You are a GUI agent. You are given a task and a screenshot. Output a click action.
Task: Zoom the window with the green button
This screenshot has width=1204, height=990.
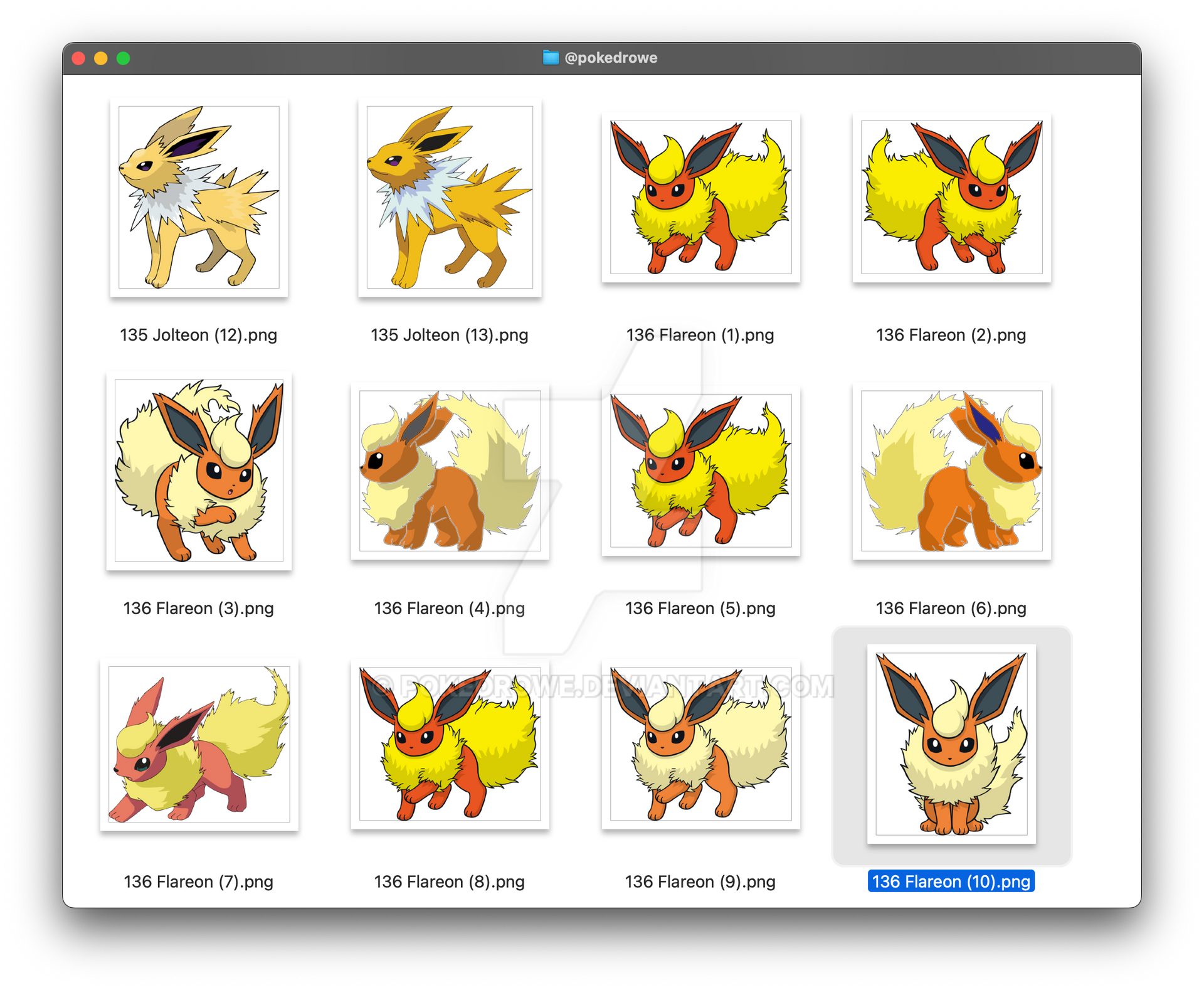point(124,58)
